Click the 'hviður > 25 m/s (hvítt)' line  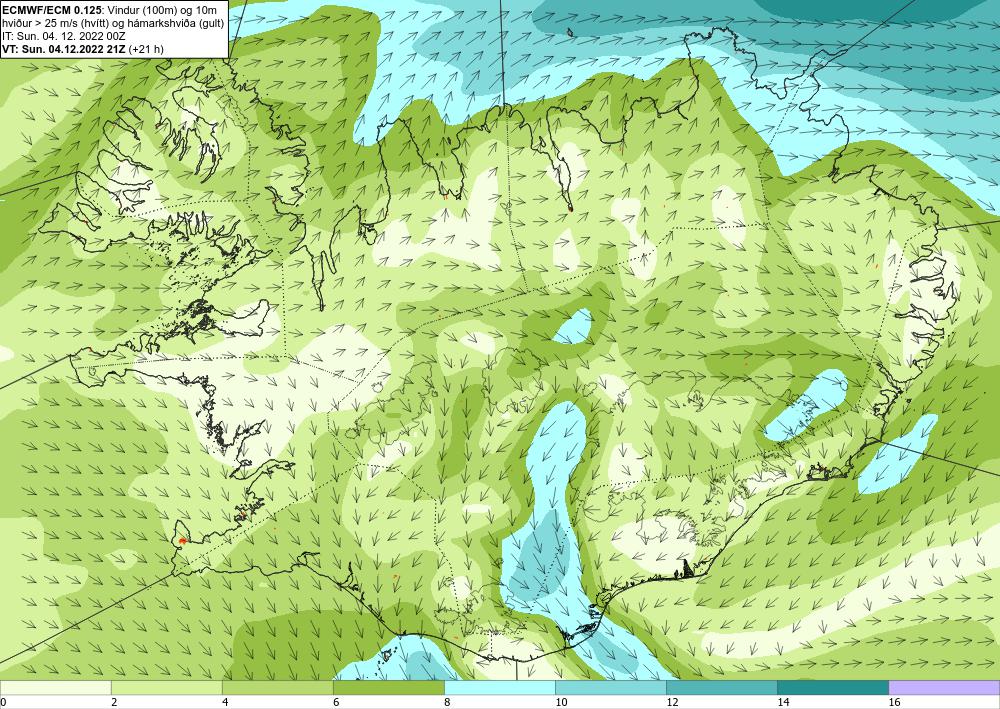tap(113, 22)
